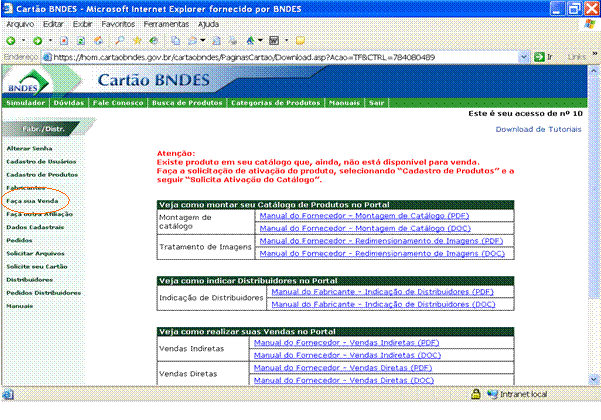
Task: Open Vendas Diretas (DOC) manual link
Action: coord(343,380)
